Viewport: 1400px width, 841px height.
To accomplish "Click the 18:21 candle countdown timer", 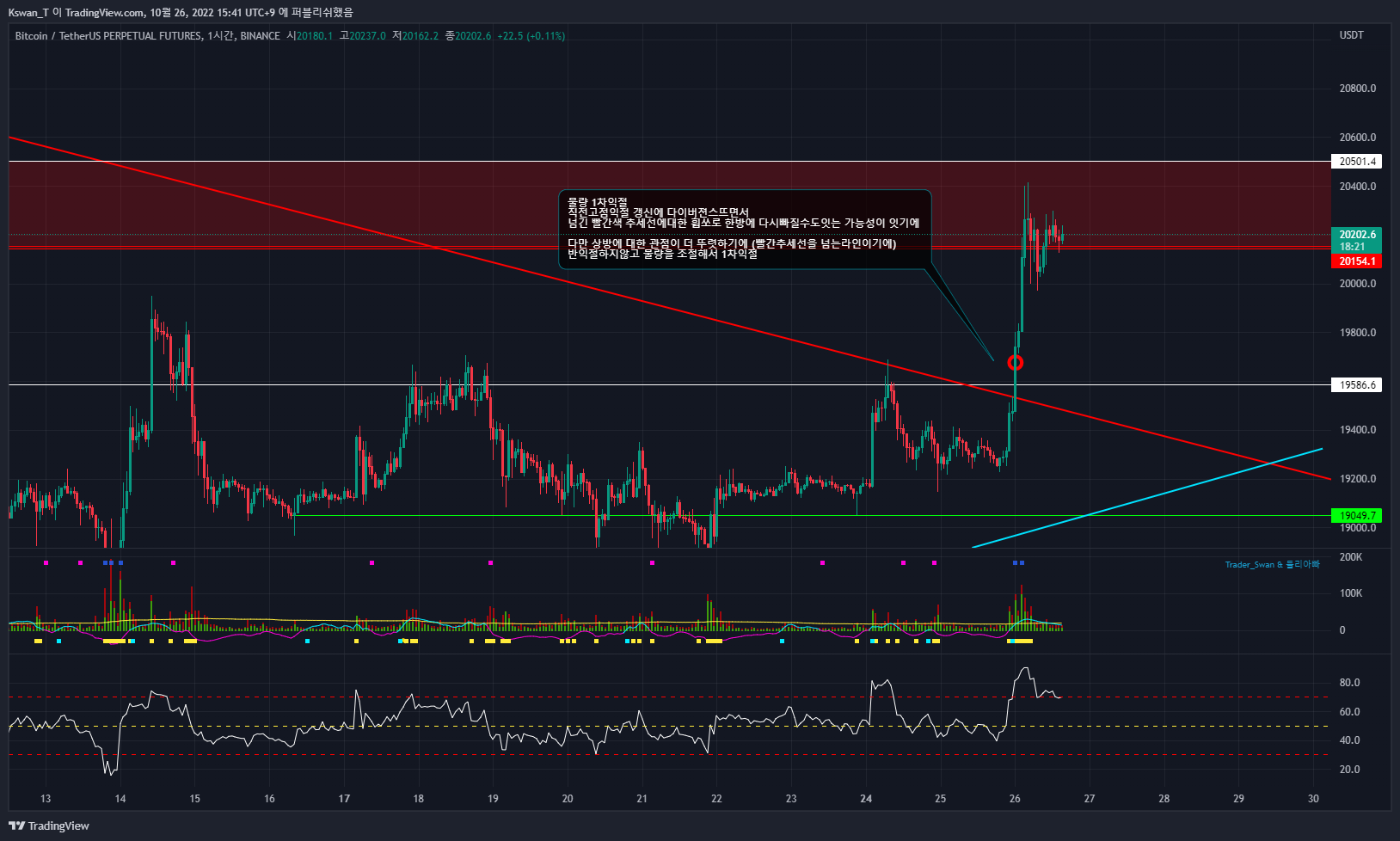I will (x=1352, y=247).
